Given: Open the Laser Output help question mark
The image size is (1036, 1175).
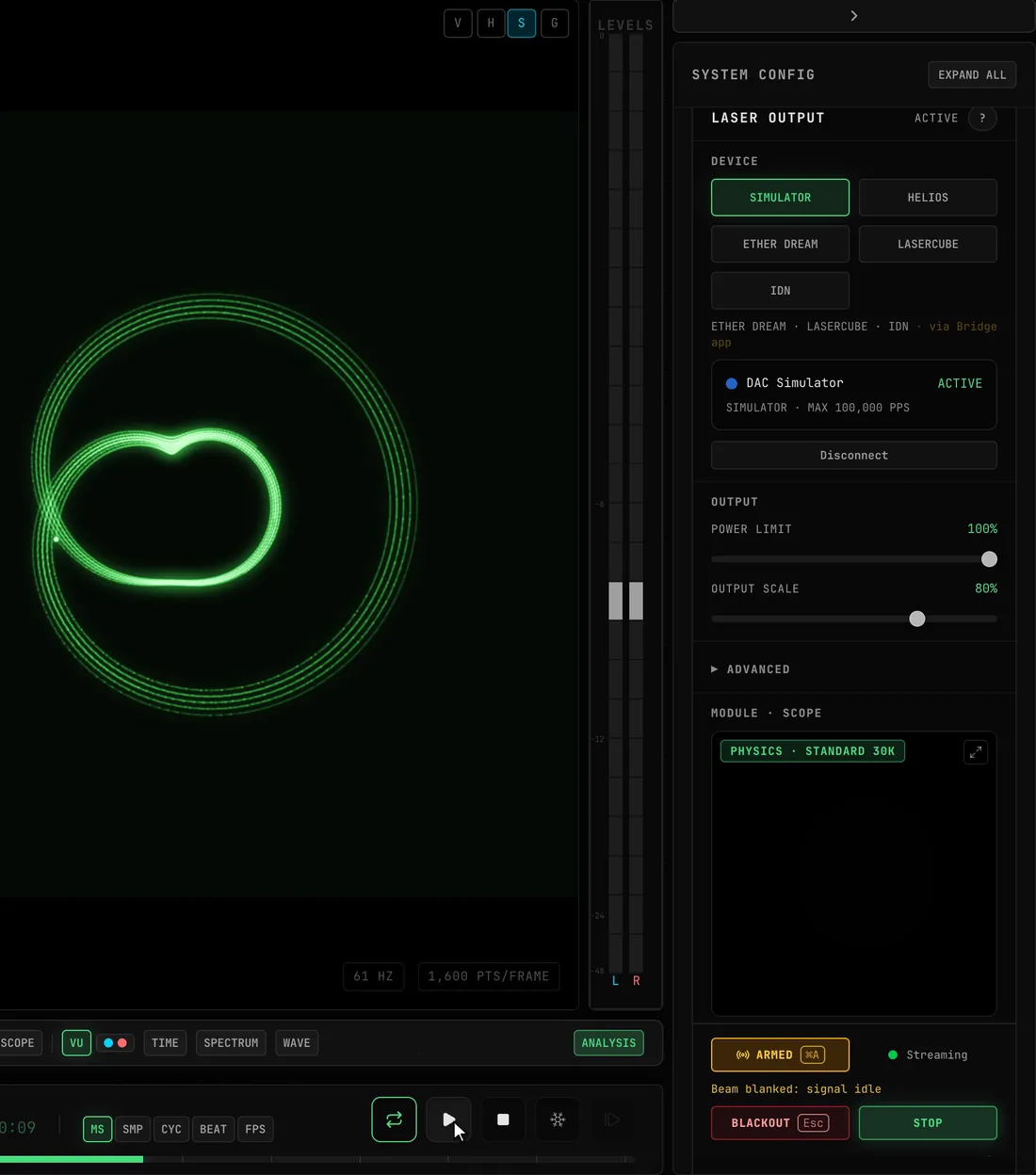Looking at the screenshot, I should pos(982,118).
